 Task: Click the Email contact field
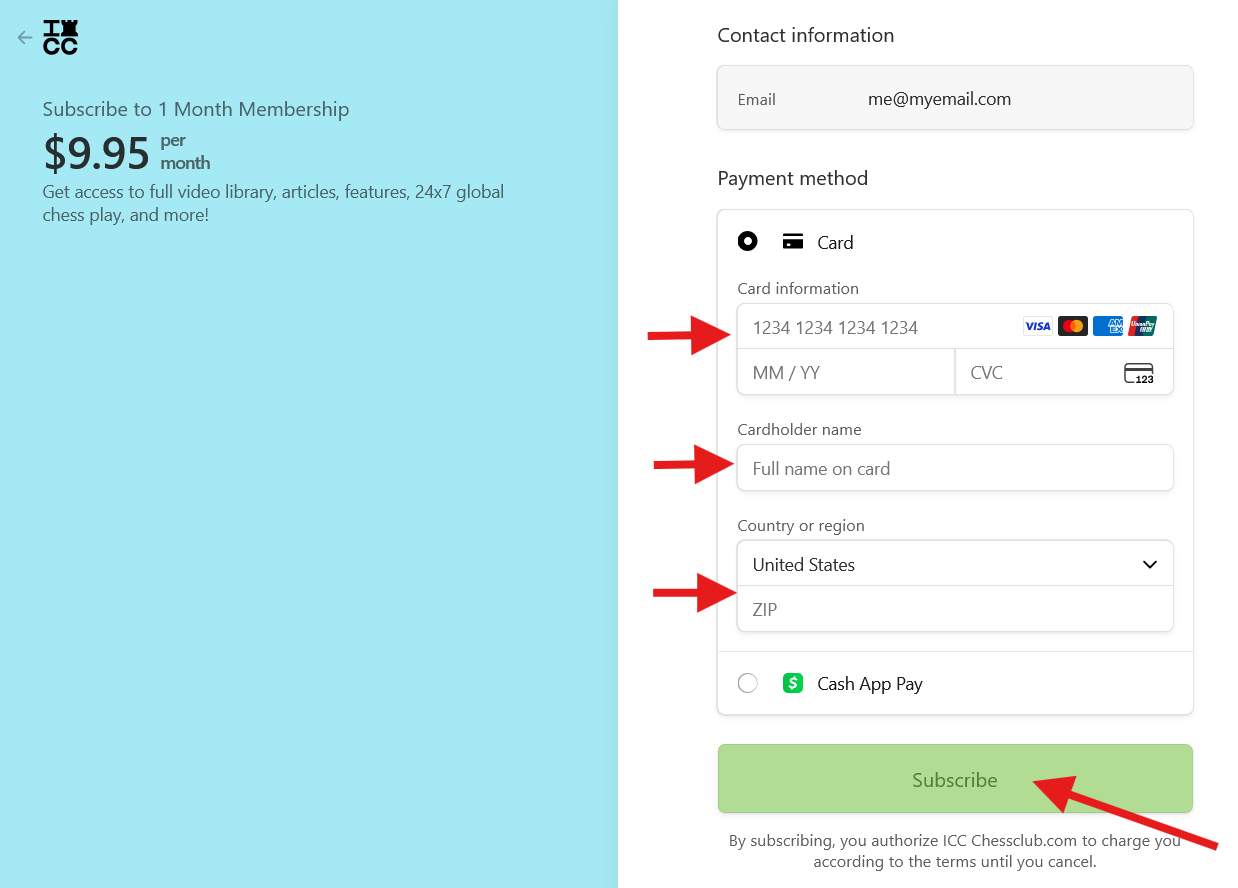tap(955, 99)
